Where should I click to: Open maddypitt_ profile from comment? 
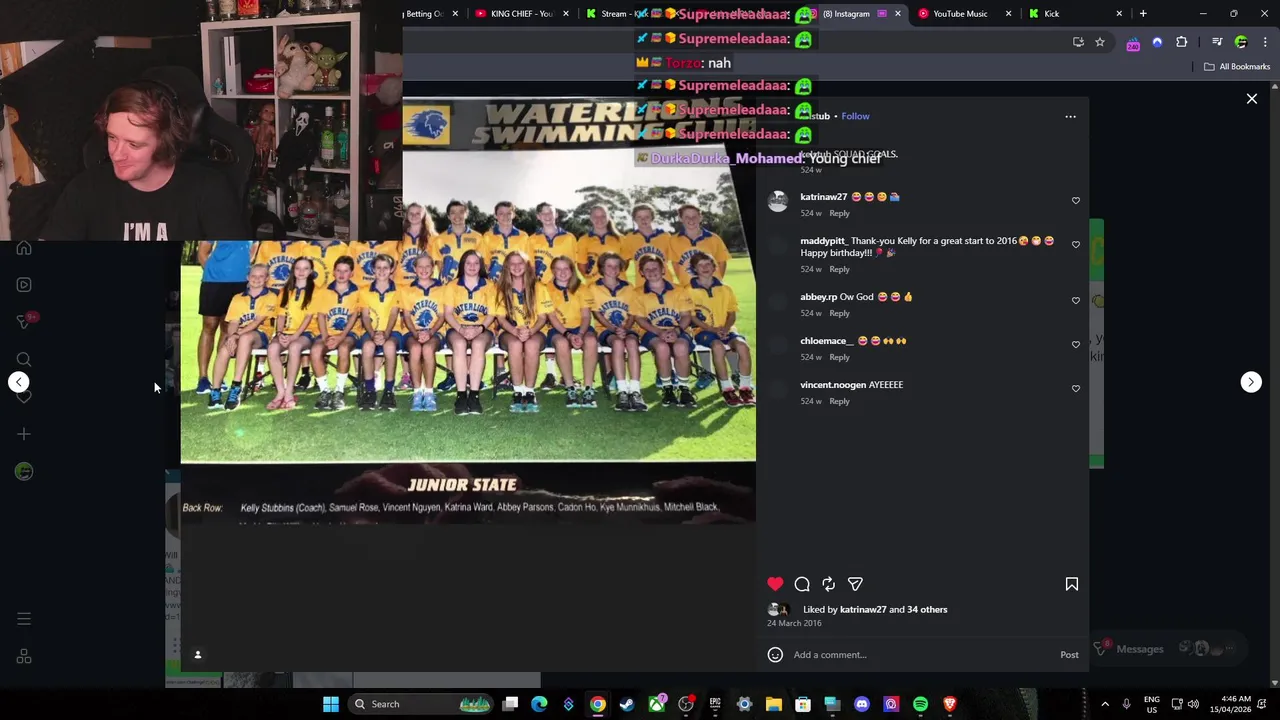tap(823, 241)
